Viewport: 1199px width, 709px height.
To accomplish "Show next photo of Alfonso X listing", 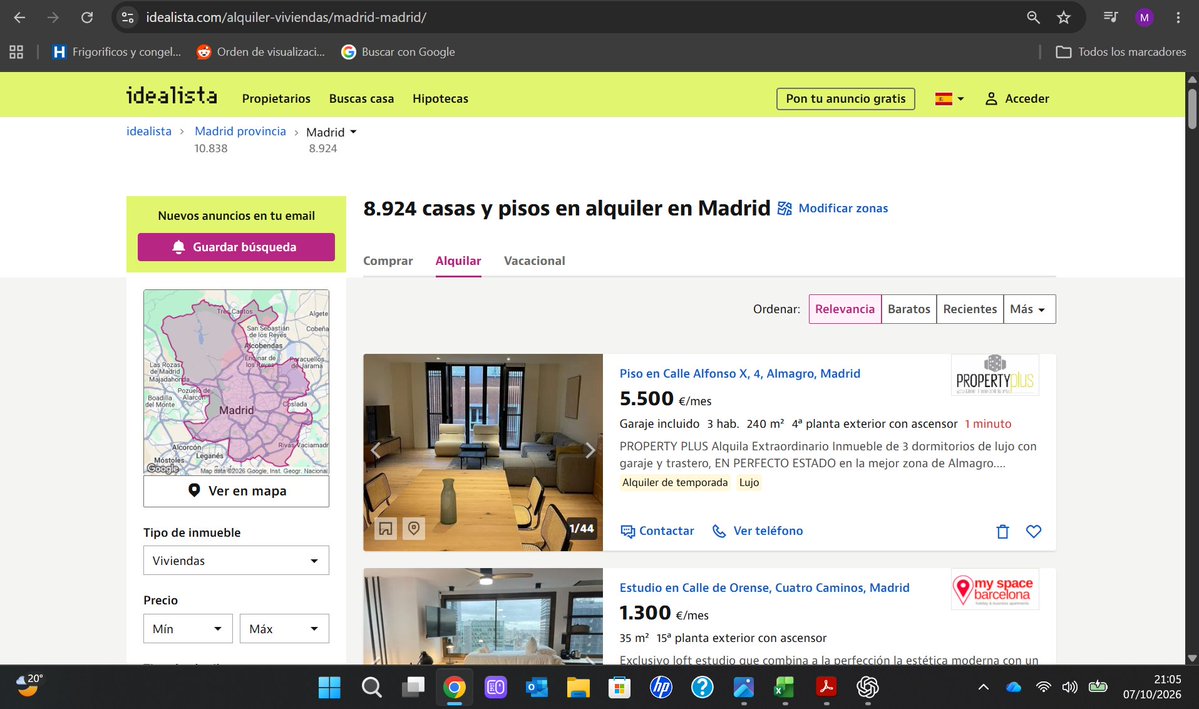I will (590, 450).
